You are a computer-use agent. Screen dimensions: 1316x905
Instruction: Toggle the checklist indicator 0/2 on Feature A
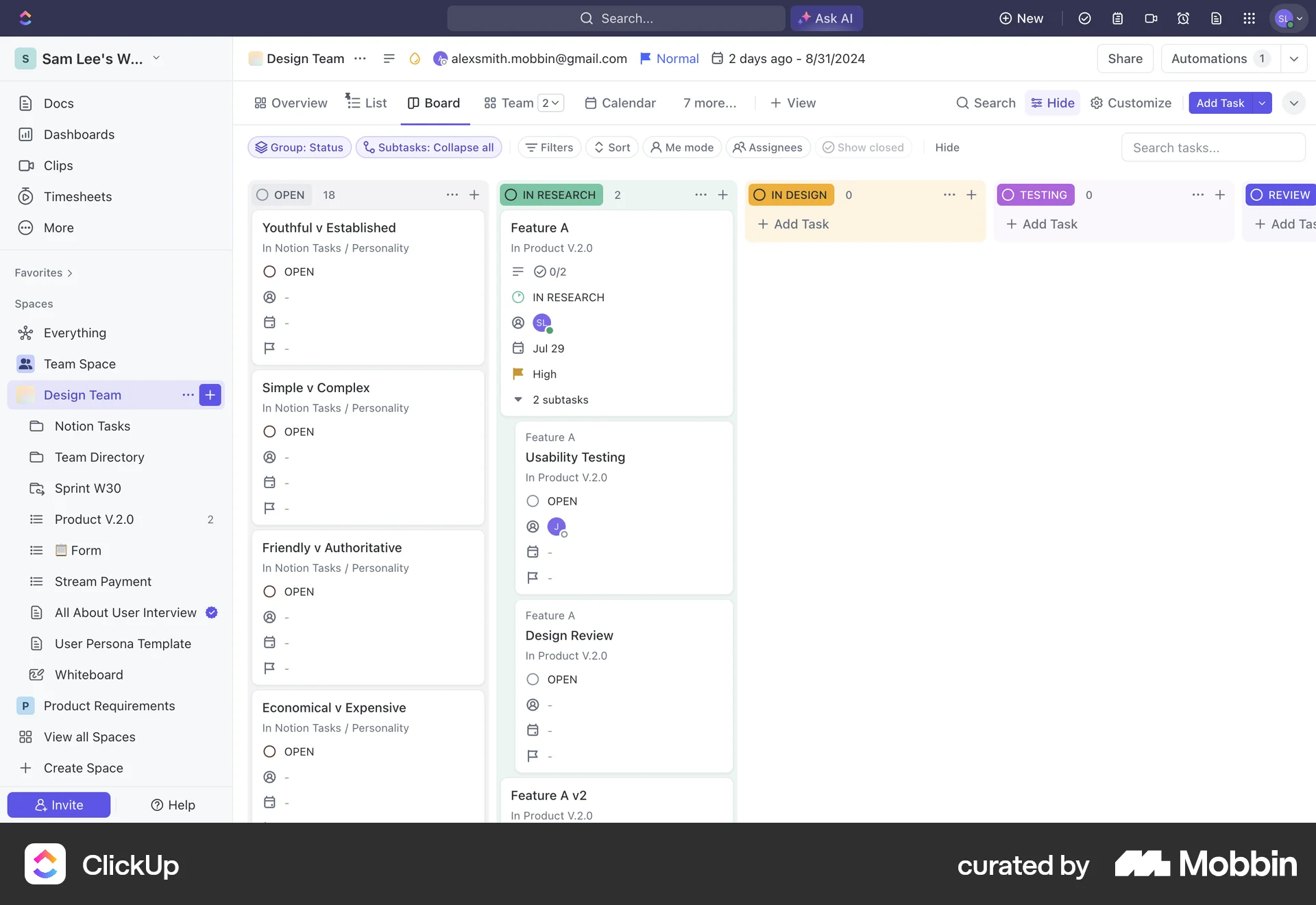click(x=549, y=271)
